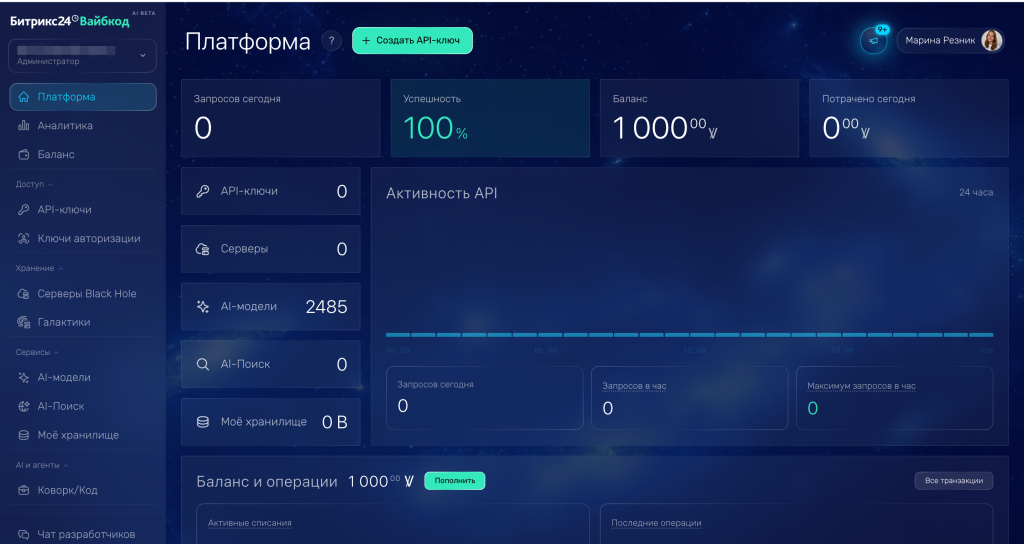
Task: Open the API-ключи summary card
Action: [x=270, y=191]
